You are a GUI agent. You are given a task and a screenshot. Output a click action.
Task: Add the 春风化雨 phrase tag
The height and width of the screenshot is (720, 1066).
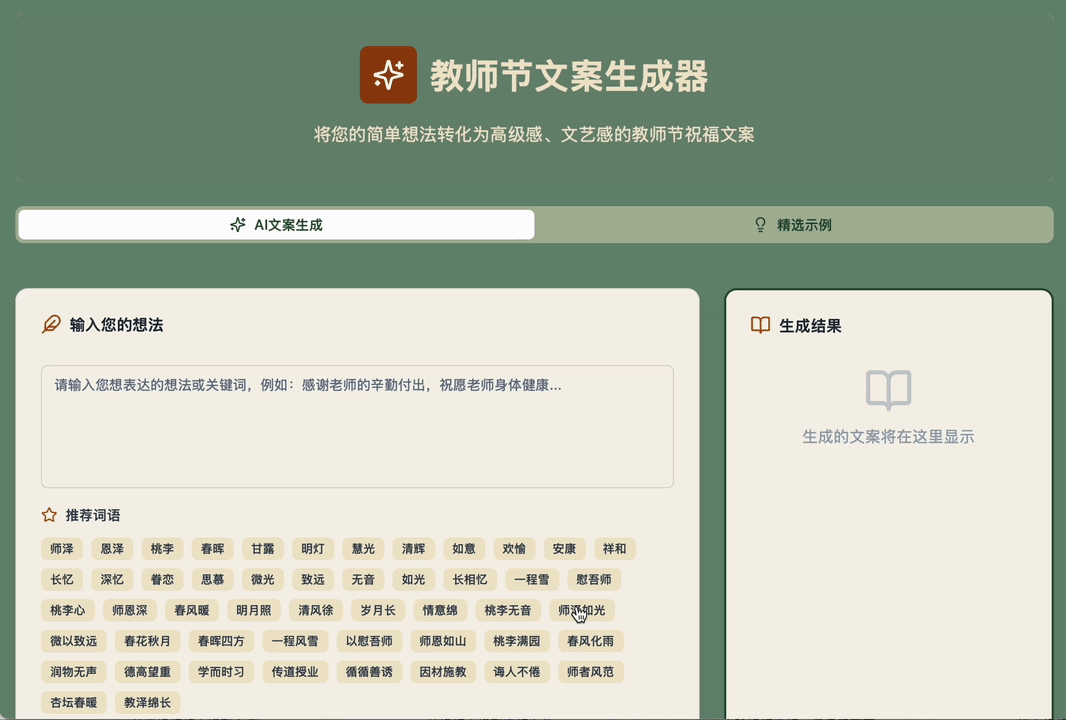coord(590,641)
